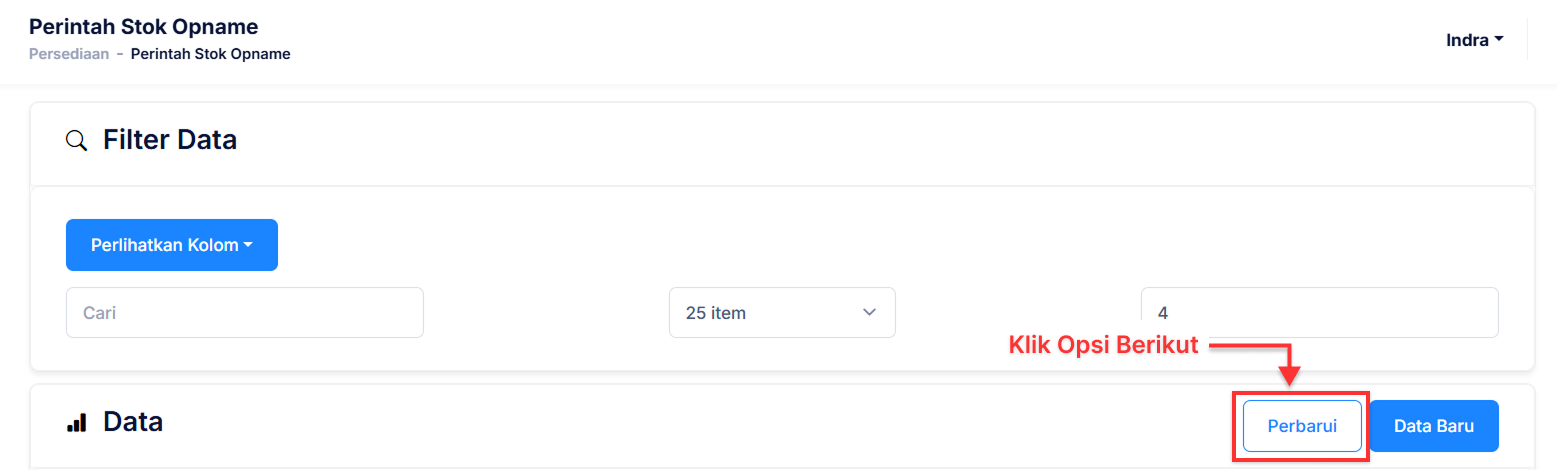The image size is (1557, 470).
Task: Focus the Cari search field
Action: click(245, 313)
